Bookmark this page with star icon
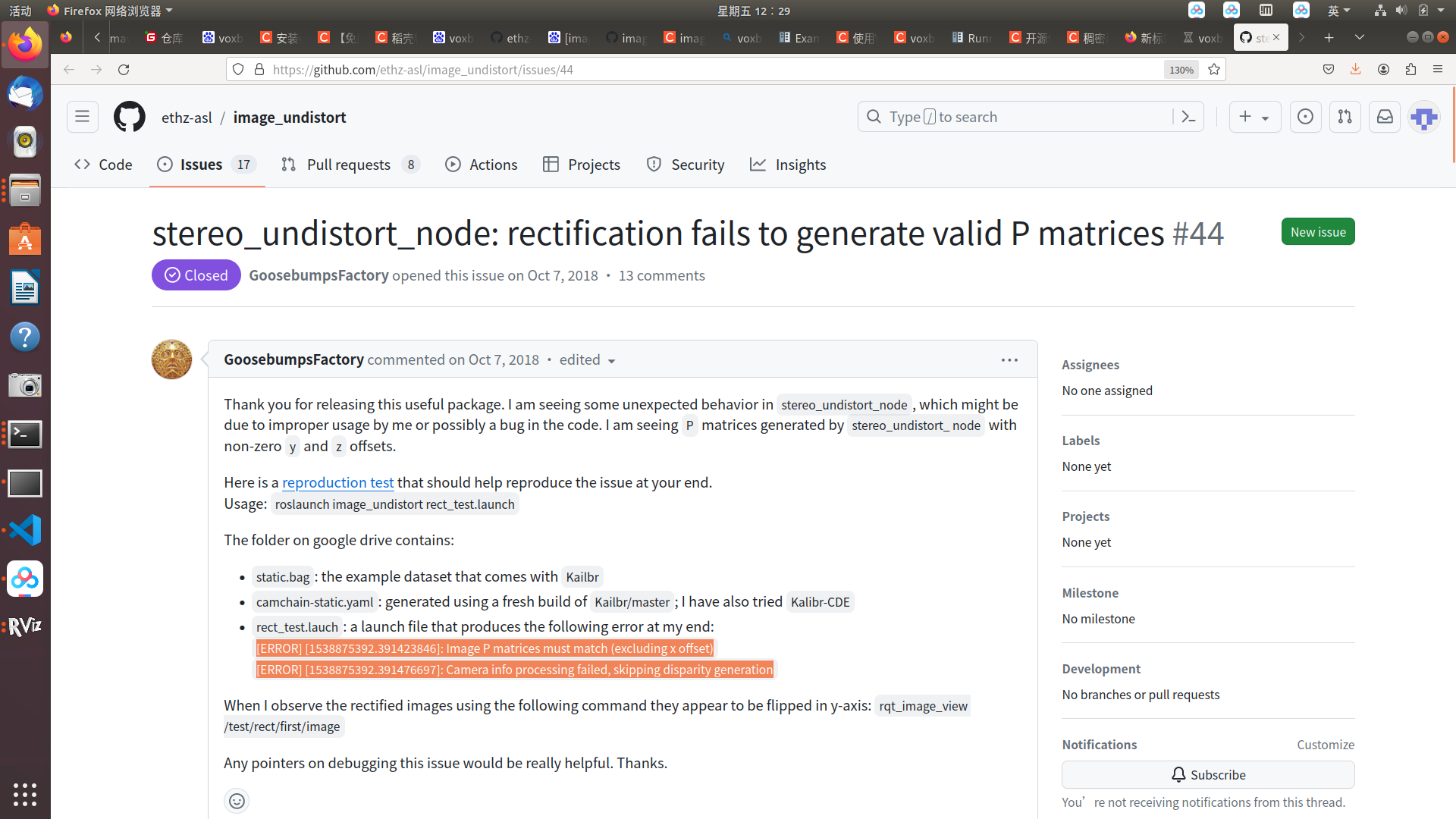The width and height of the screenshot is (1456, 819). (x=1214, y=69)
